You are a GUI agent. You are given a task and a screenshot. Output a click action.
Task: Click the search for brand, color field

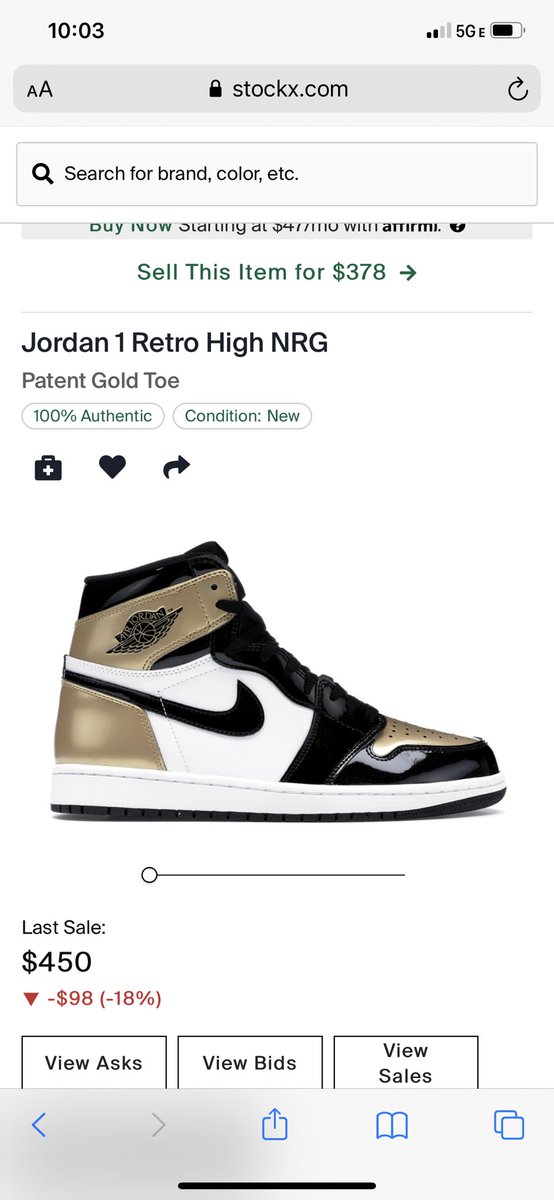[277, 174]
